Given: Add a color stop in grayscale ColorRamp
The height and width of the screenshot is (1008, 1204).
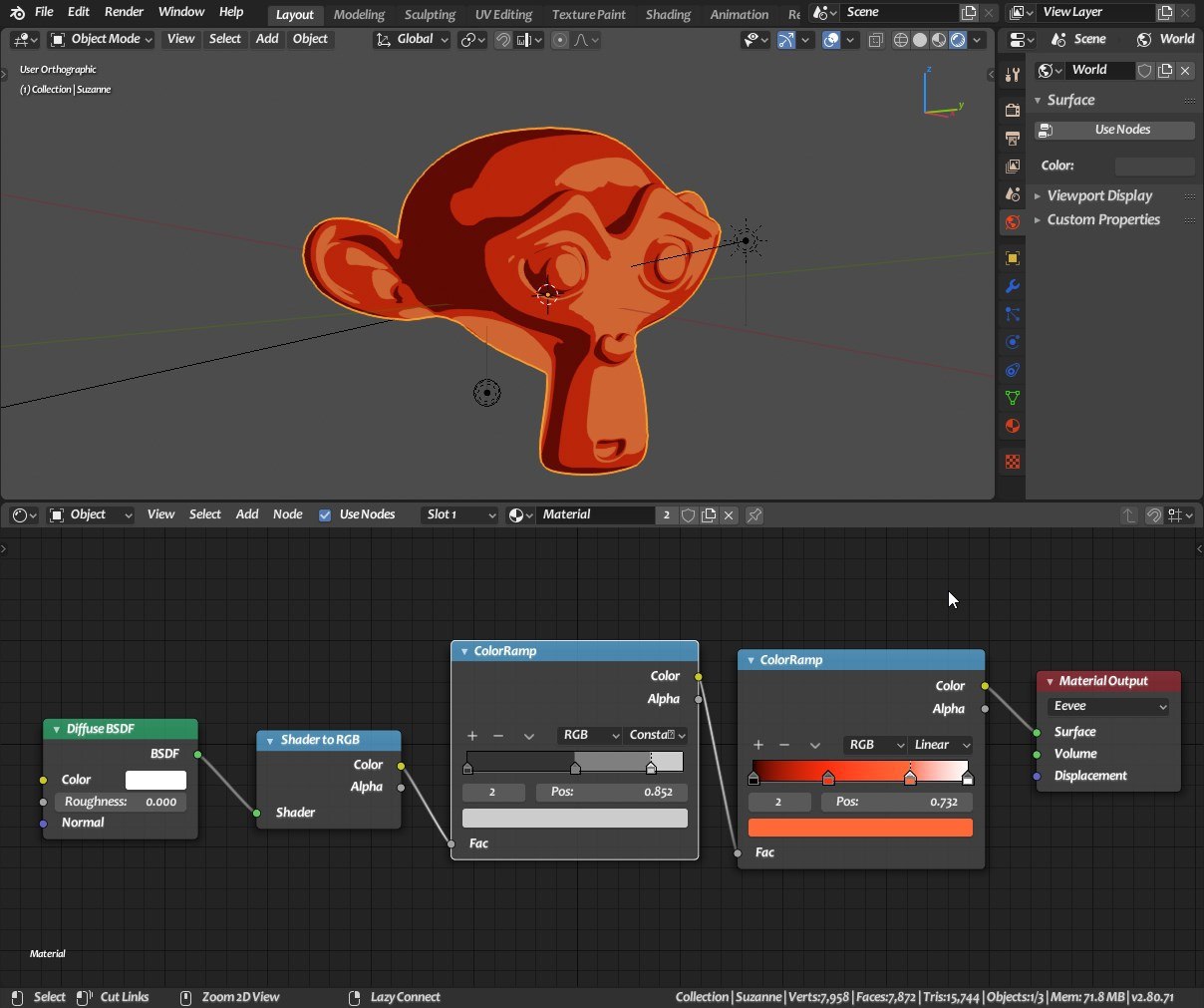Looking at the screenshot, I should coord(472,736).
